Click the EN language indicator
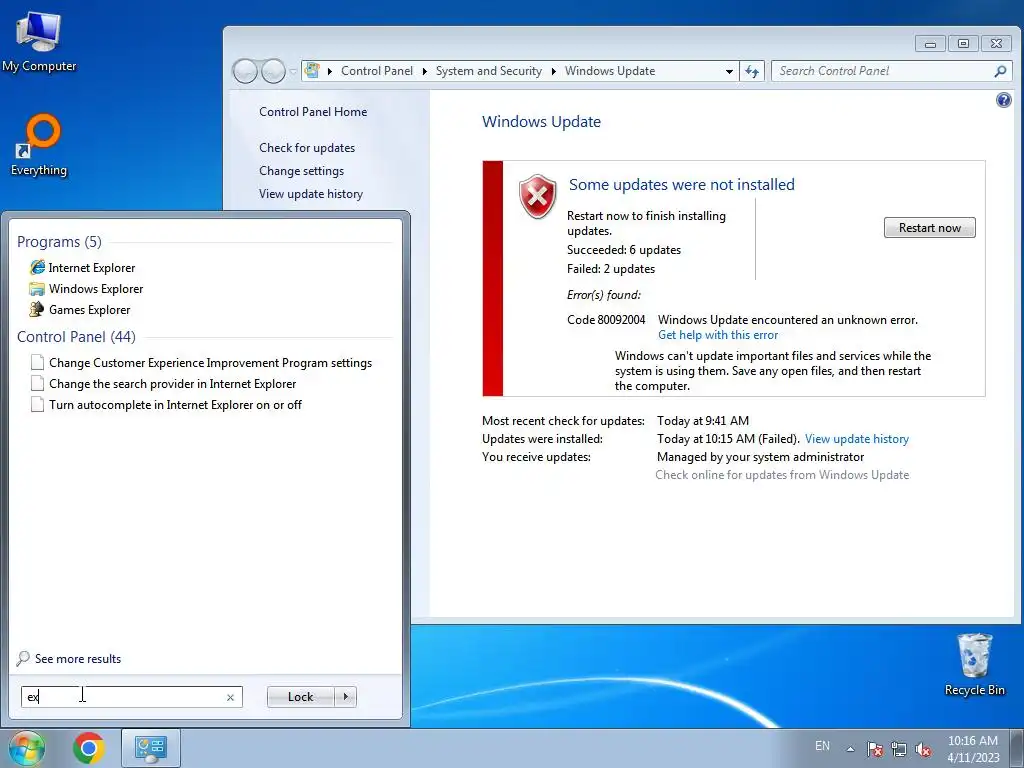The height and width of the screenshot is (768, 1024). pyautogui.click(x=822, y=746)
